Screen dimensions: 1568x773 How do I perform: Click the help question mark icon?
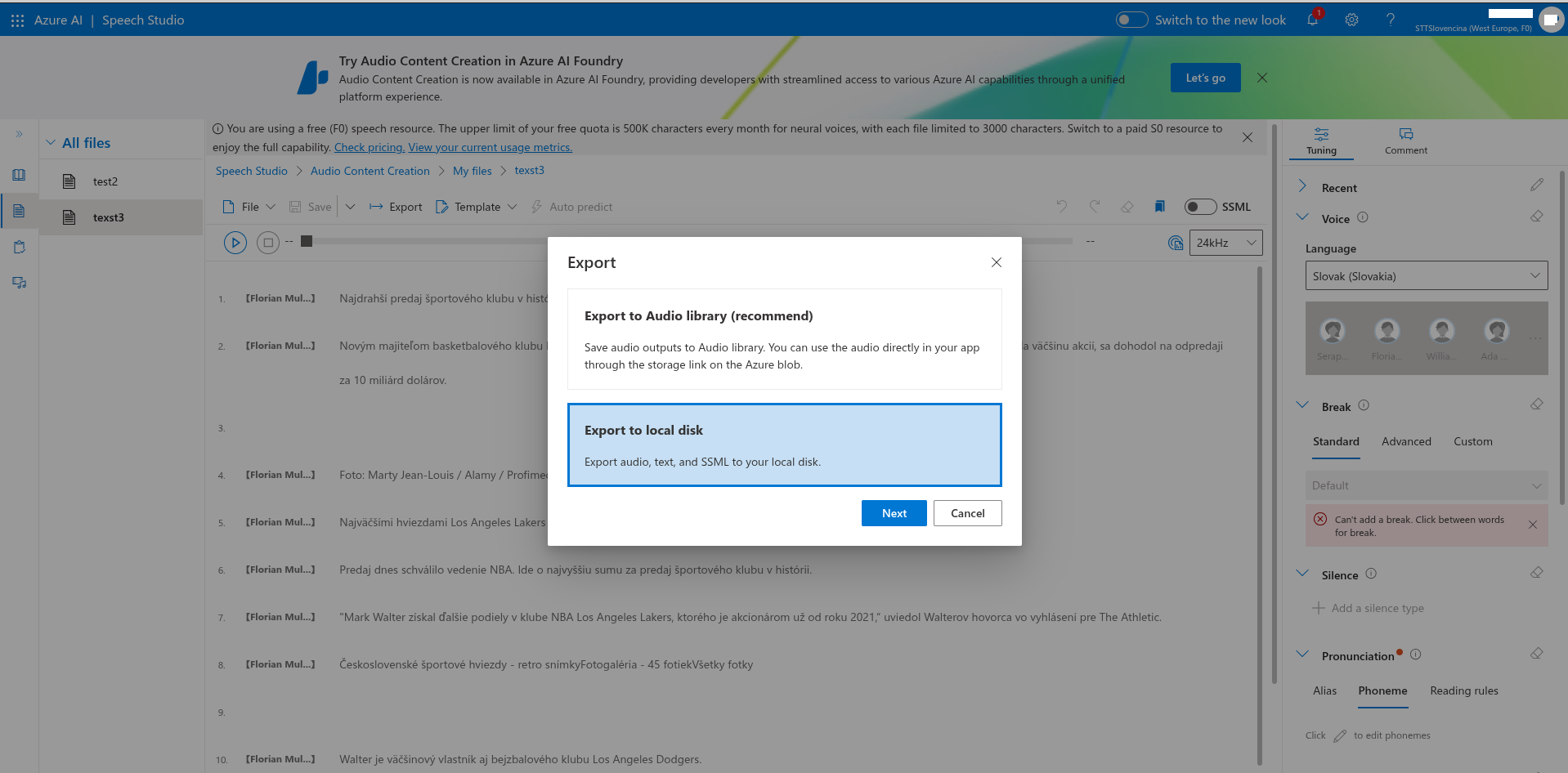click(1391, 20)
